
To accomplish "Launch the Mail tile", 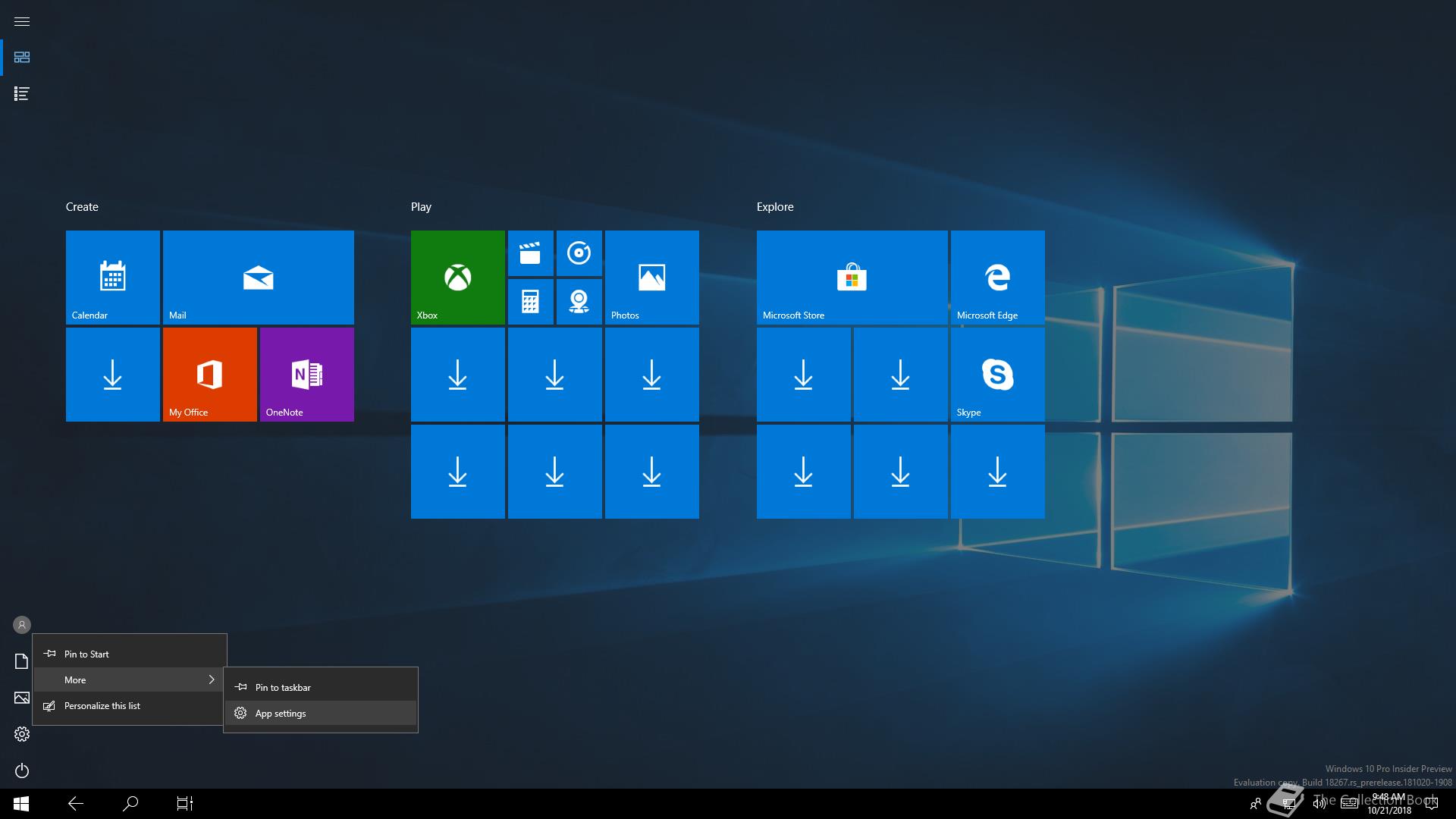I will point(259,278).
